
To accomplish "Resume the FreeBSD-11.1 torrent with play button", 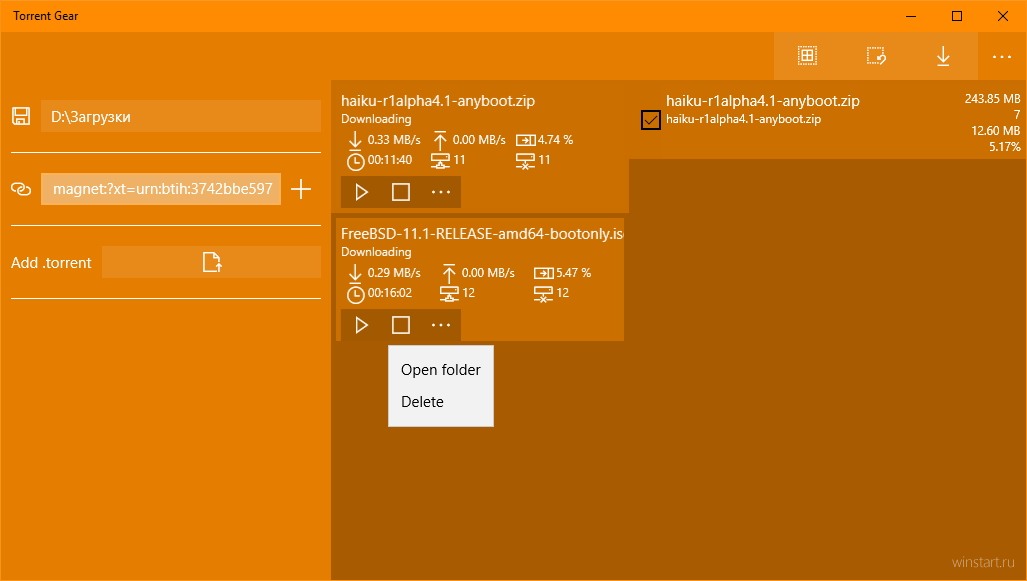I will pos(361,325).
